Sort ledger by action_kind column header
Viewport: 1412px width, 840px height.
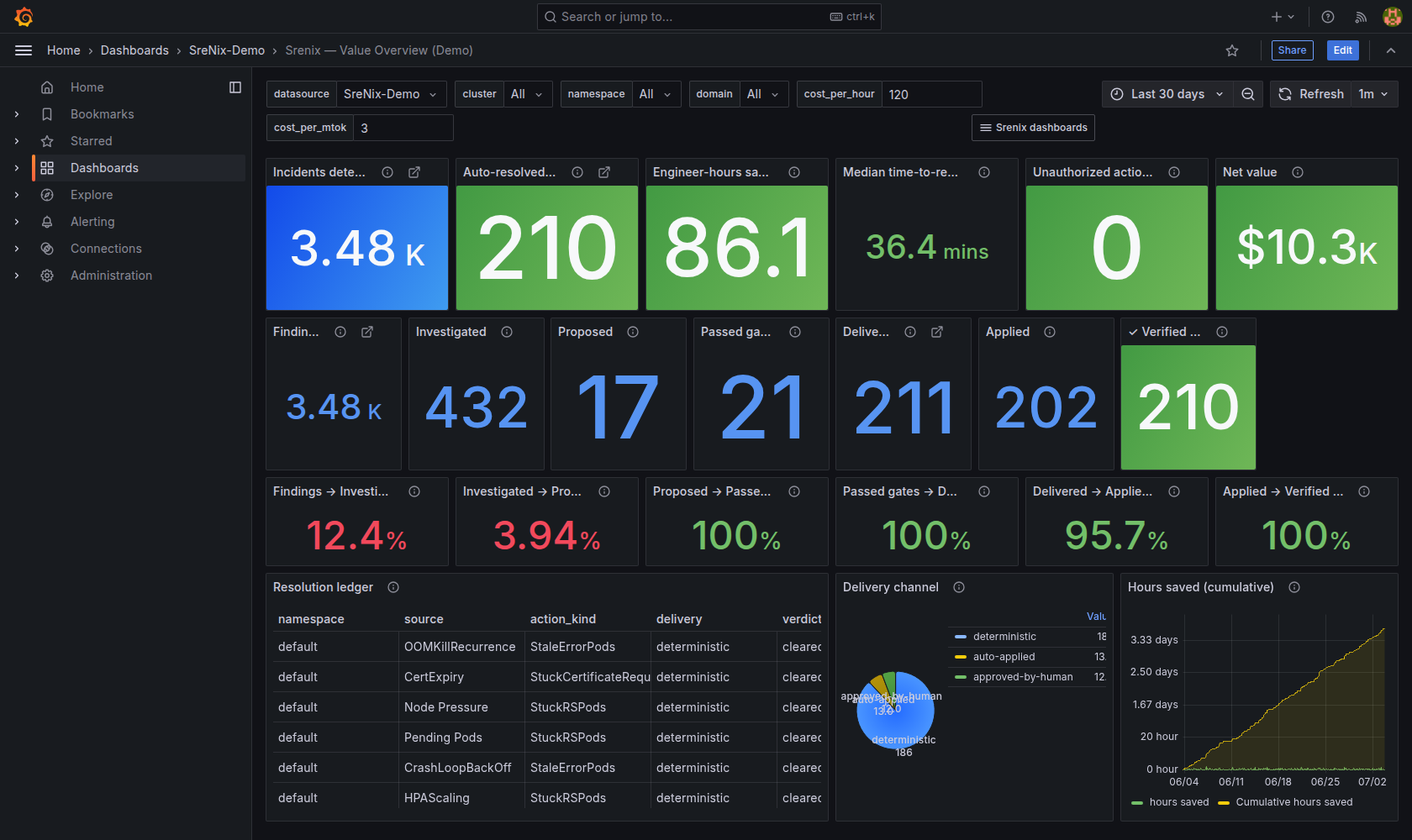point(563,619)
